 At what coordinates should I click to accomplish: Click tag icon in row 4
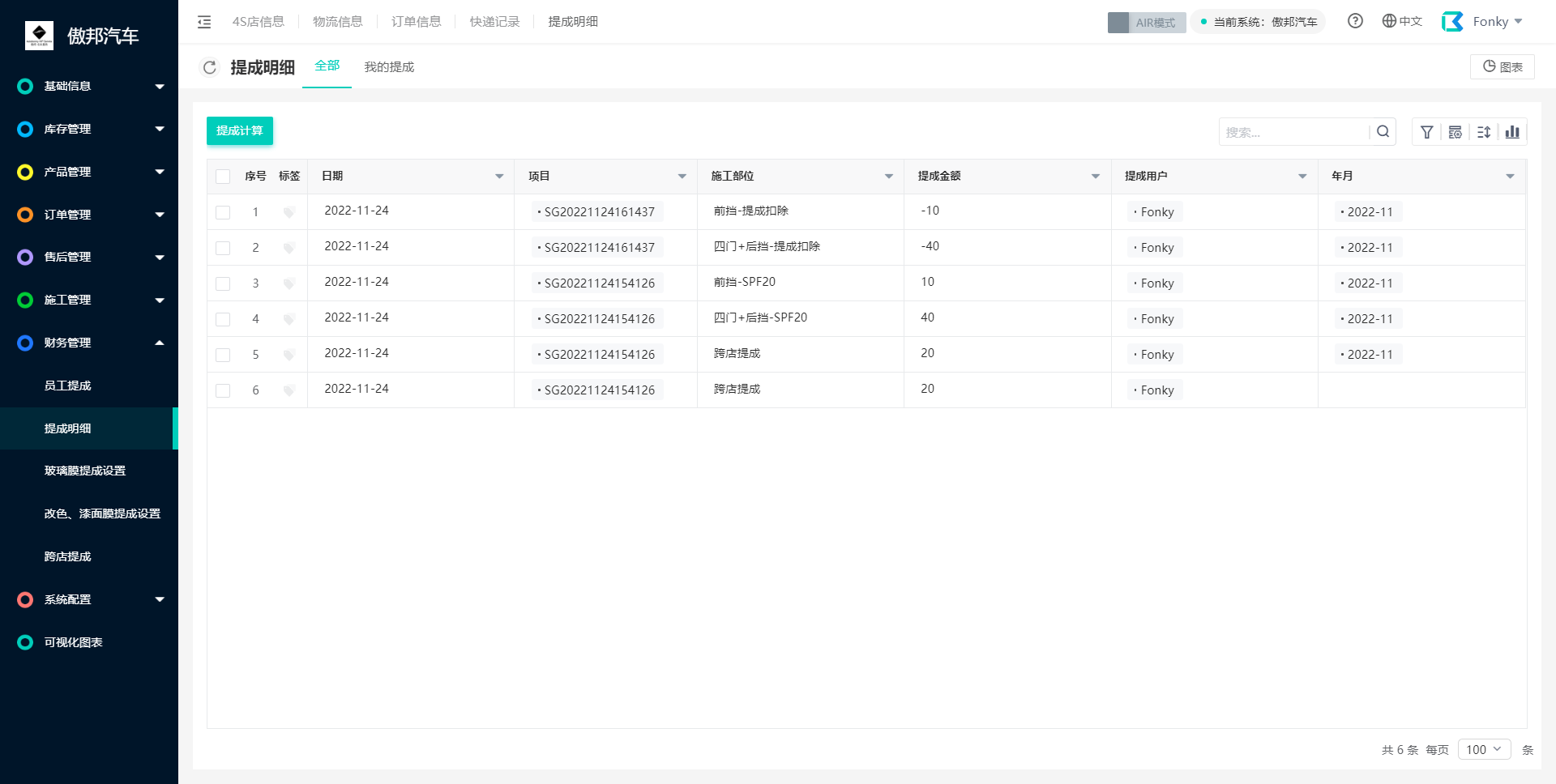coord(289,319)
